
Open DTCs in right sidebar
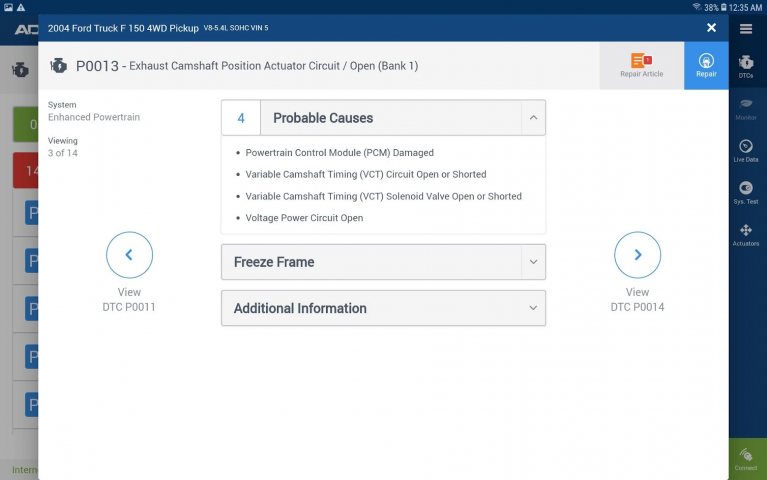pos(745,67)
